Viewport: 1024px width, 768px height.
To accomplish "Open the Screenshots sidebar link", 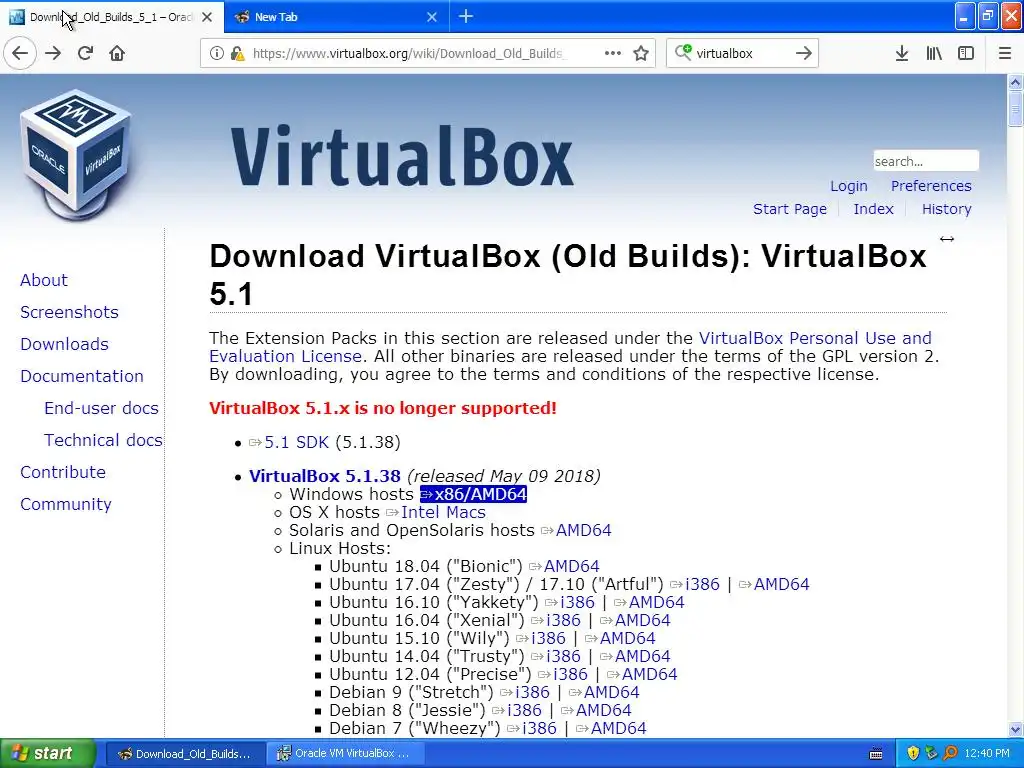I will click(x=69, y=312).
